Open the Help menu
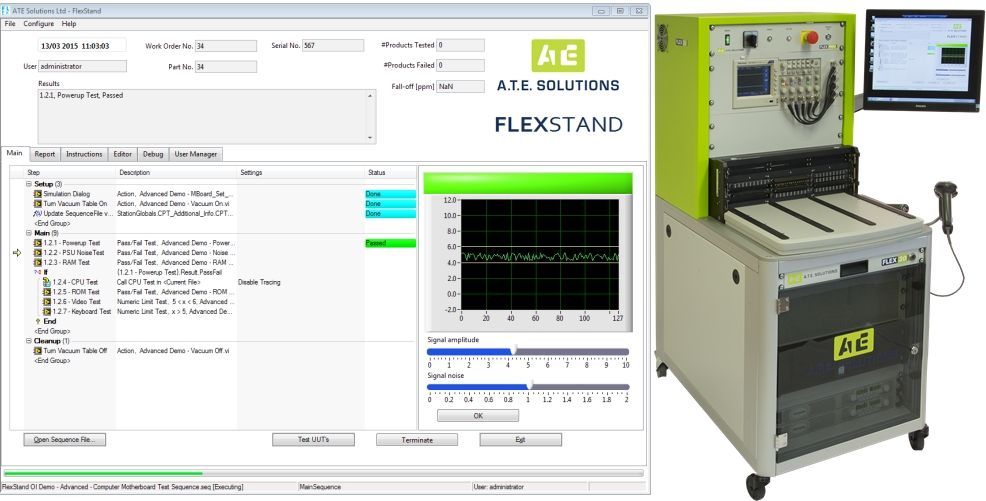Screen dimensions: 986x501 pyautogui.click(x=69, y=24)
